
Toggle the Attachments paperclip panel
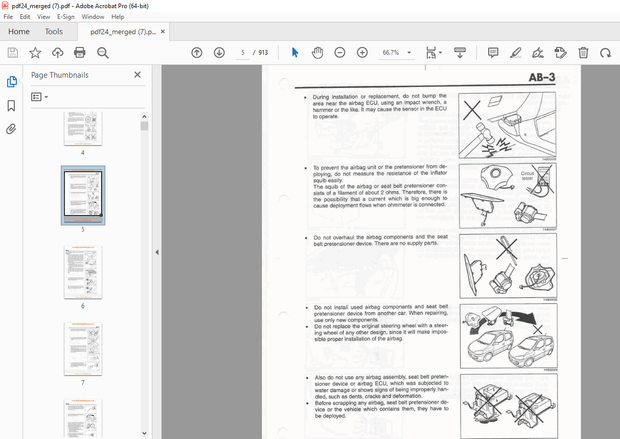(x=12, y=129)
